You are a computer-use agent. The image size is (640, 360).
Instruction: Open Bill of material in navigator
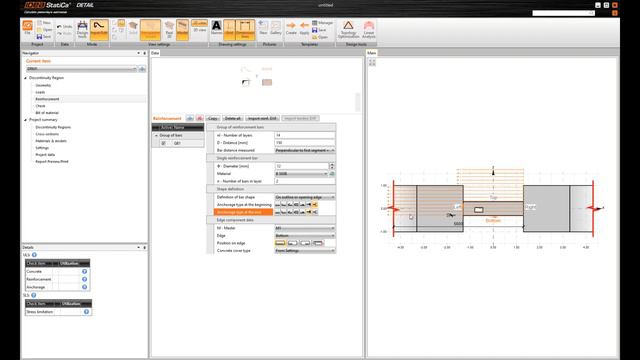click(x=47, y=113)
